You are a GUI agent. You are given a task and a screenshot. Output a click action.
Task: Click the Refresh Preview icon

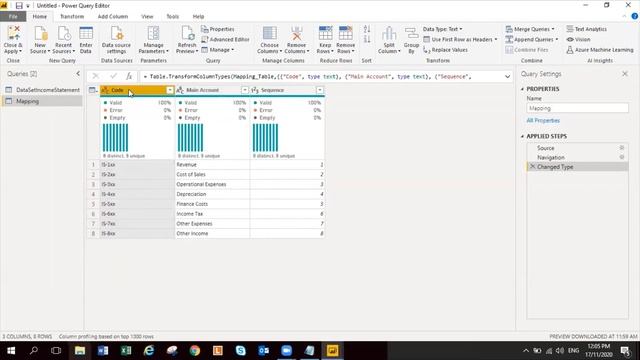tap(187, 33)
